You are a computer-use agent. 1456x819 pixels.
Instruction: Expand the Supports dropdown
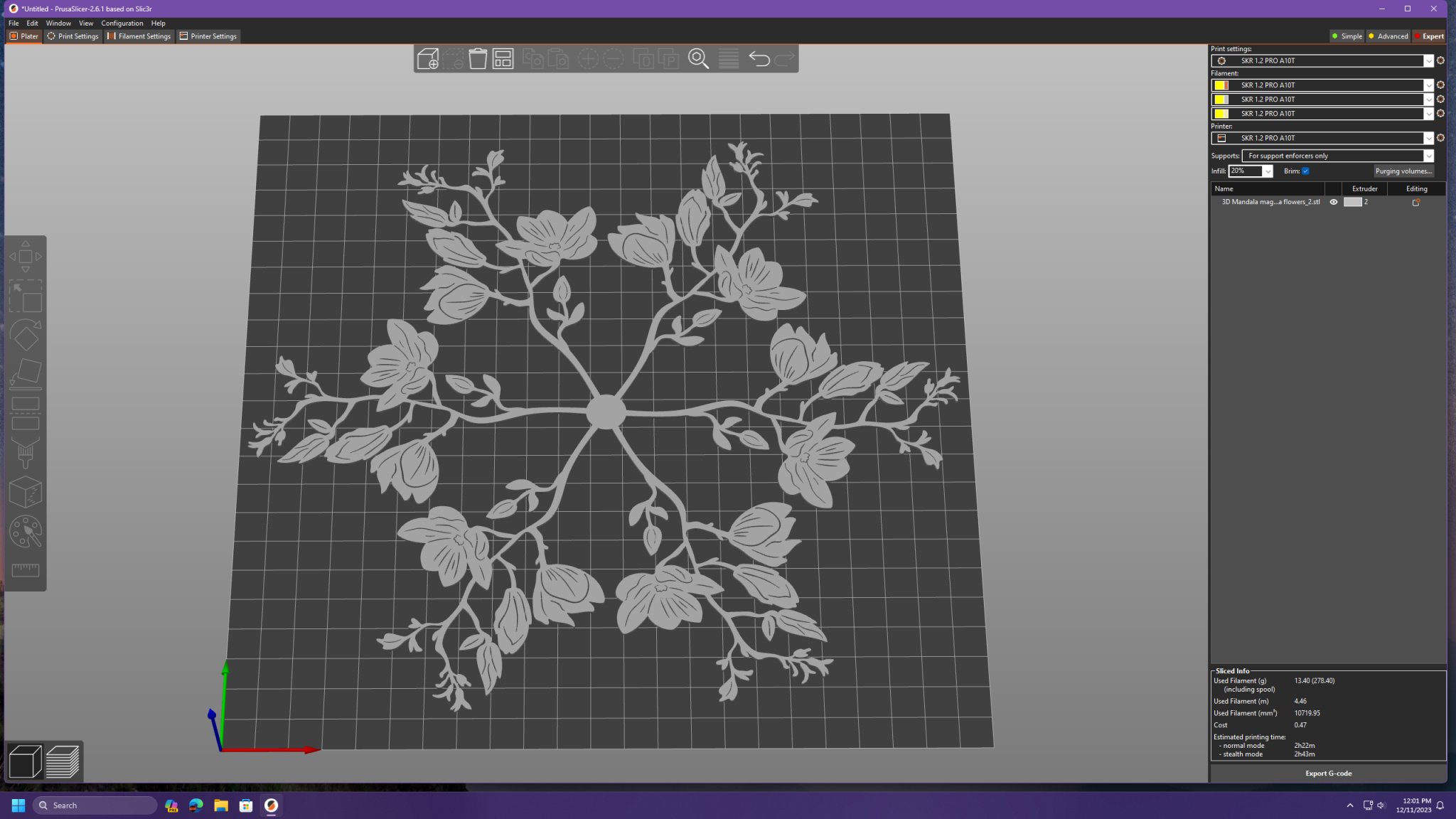tap(1428, 156)
